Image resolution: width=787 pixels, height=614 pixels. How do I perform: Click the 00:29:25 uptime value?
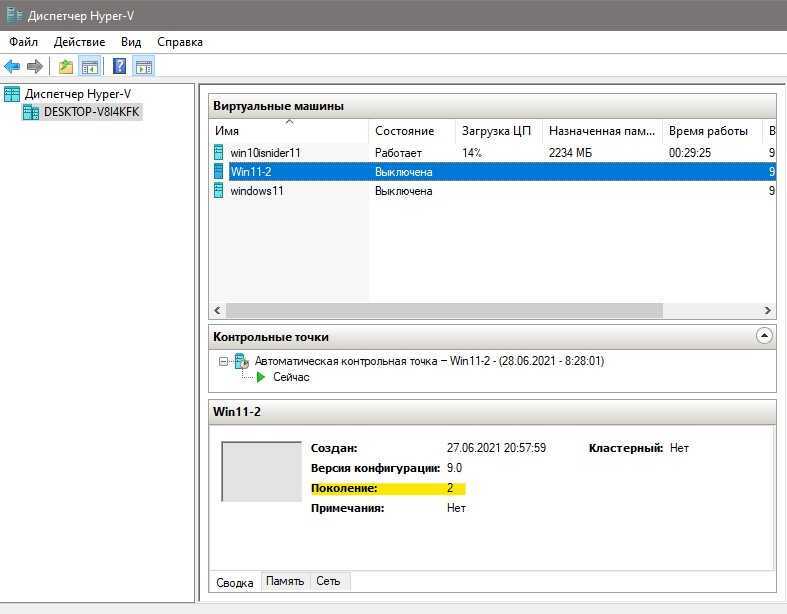(x=690, y=153)
